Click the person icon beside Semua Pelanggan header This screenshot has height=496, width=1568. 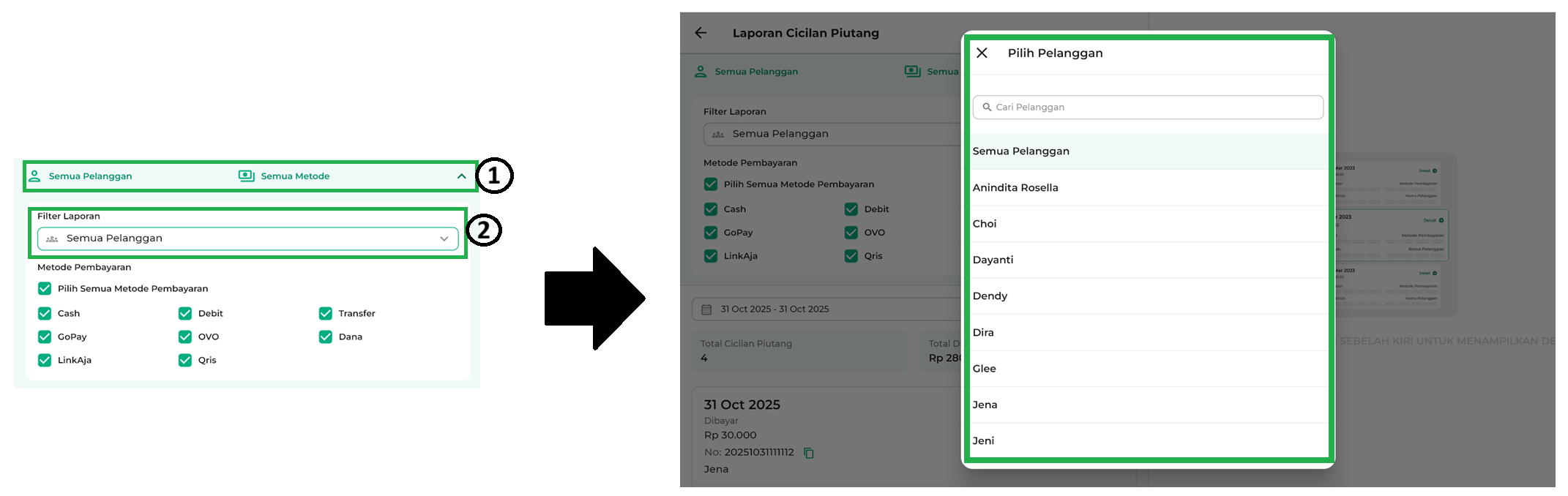(34, 176)
